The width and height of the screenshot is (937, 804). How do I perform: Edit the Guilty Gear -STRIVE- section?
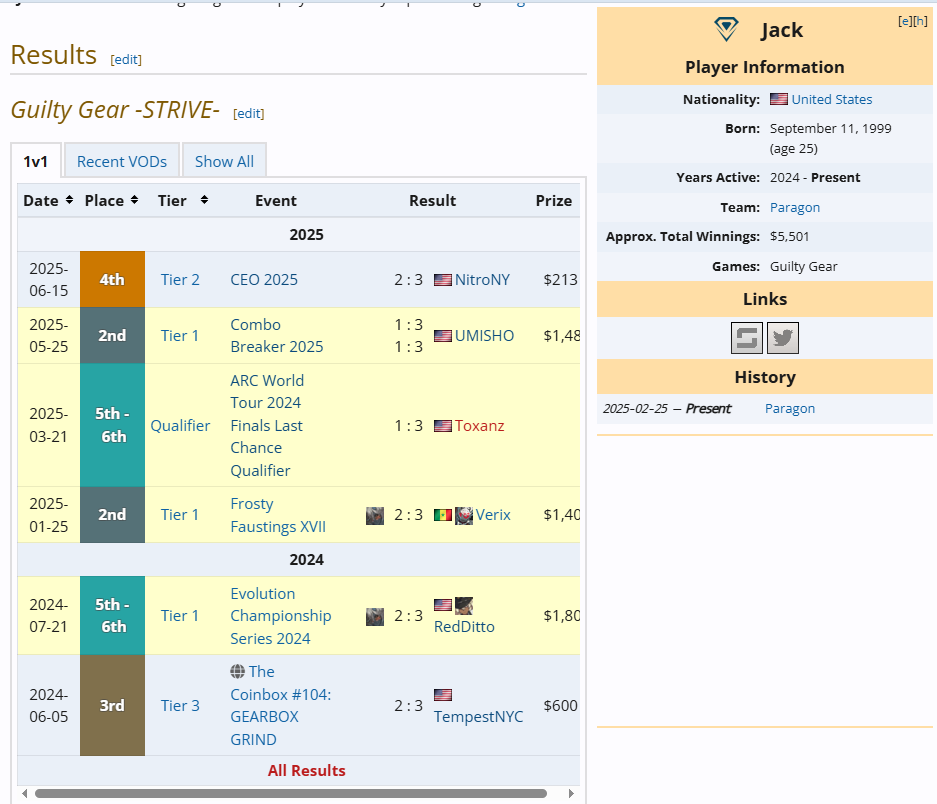[249, 114]
